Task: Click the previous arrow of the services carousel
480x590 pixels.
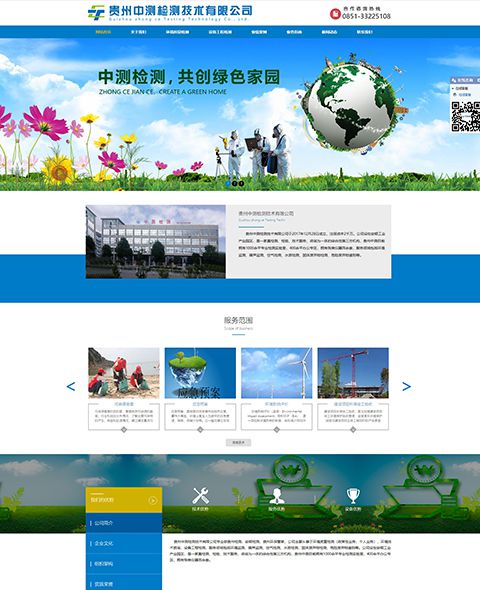Action: (71, 386)
